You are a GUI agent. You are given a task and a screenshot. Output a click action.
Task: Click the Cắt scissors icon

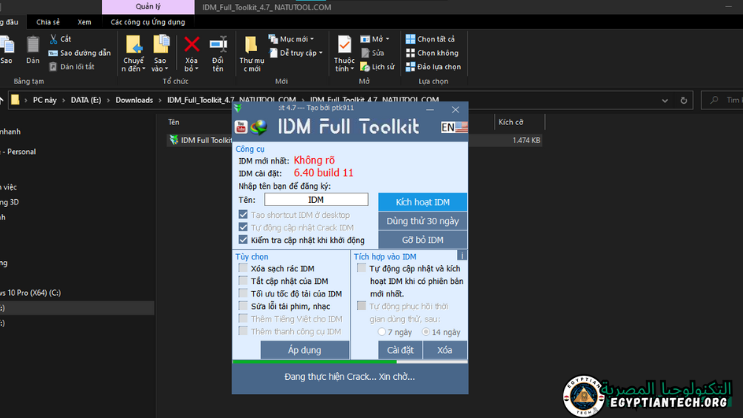coord(51,39)
